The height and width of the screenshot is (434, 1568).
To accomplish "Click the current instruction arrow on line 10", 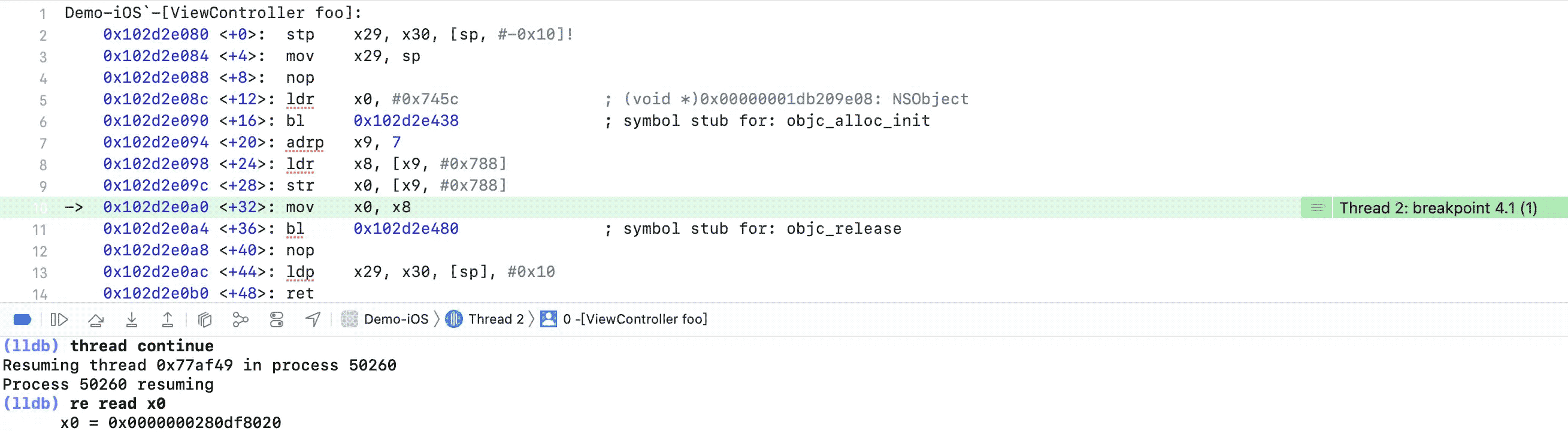I will coord(74,207).
